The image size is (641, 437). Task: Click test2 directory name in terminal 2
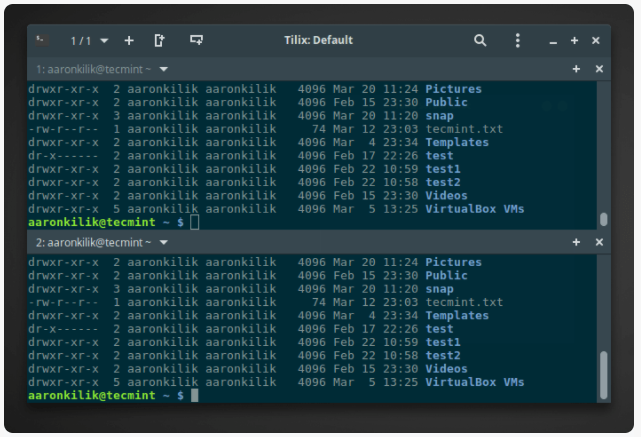pos(443,356)
